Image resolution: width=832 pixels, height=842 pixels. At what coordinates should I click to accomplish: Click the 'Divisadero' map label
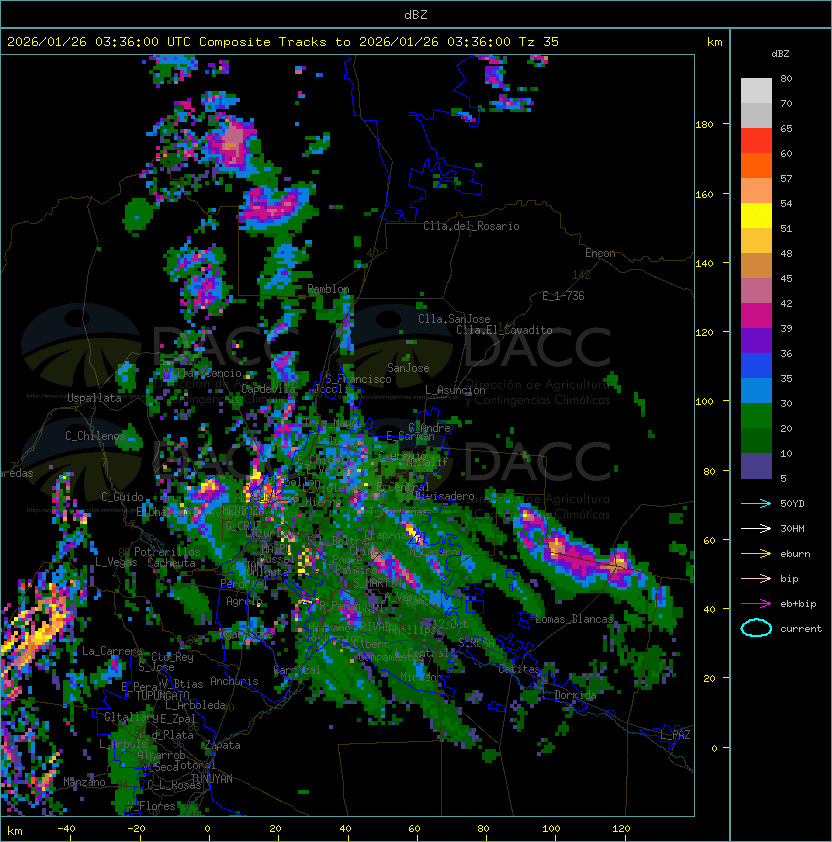[445, 495]
